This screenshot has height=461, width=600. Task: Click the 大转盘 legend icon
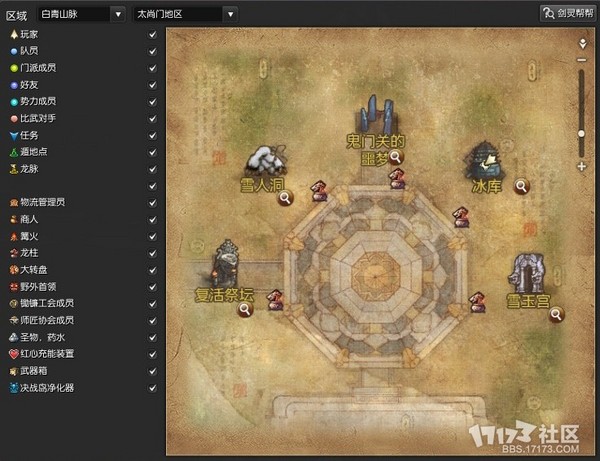(14, 270)
